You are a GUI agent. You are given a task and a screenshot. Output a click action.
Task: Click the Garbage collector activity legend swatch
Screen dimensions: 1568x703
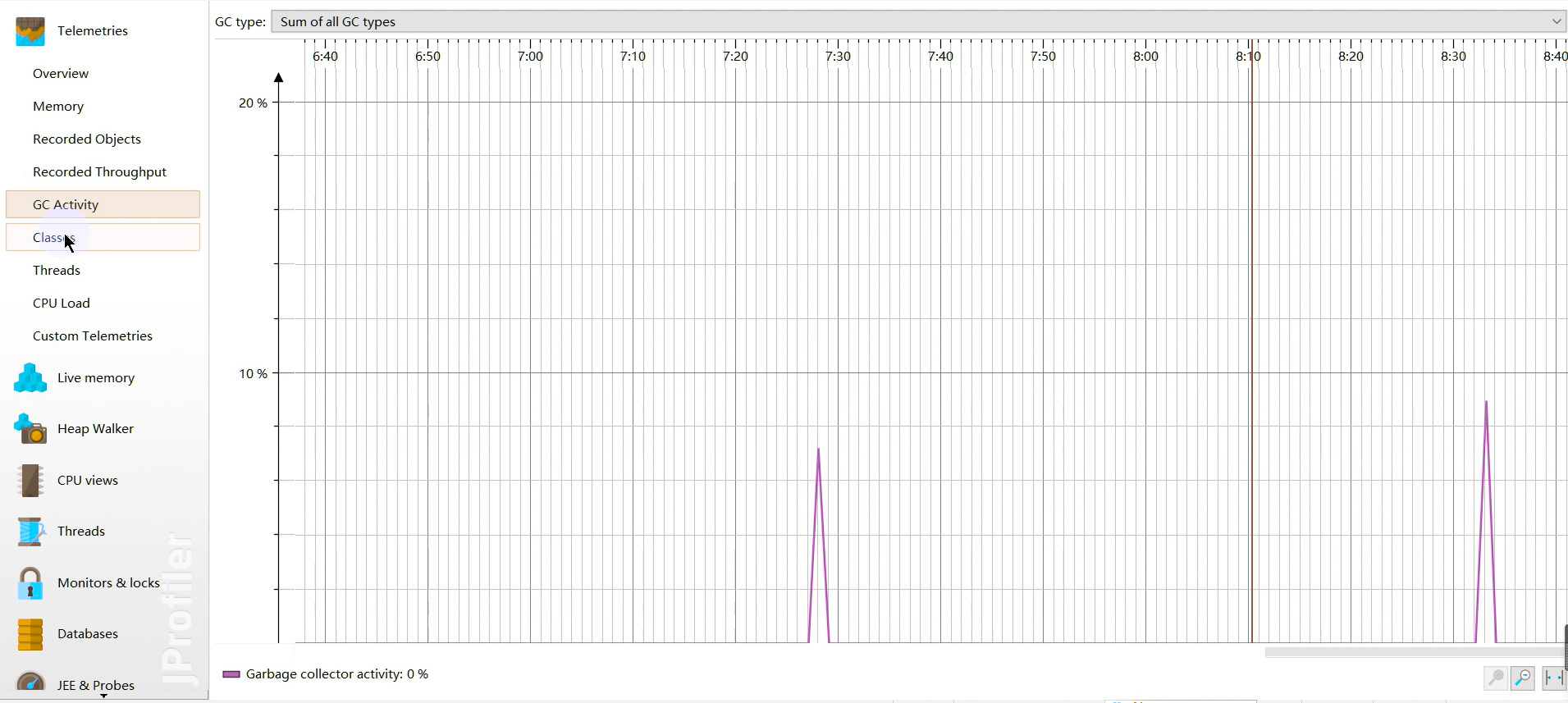point(231,674)
